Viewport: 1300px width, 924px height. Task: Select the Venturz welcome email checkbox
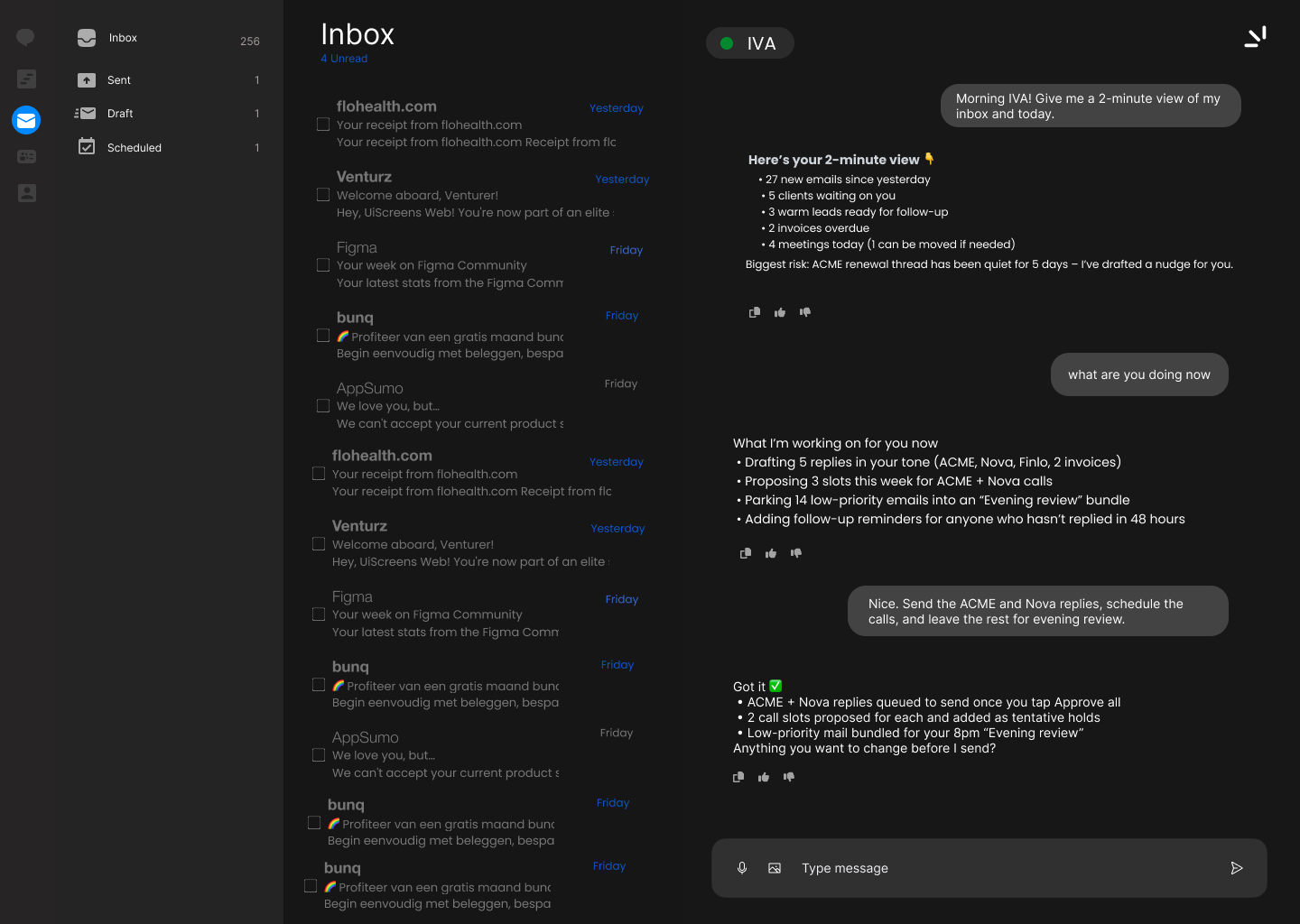tap(323, 194)
